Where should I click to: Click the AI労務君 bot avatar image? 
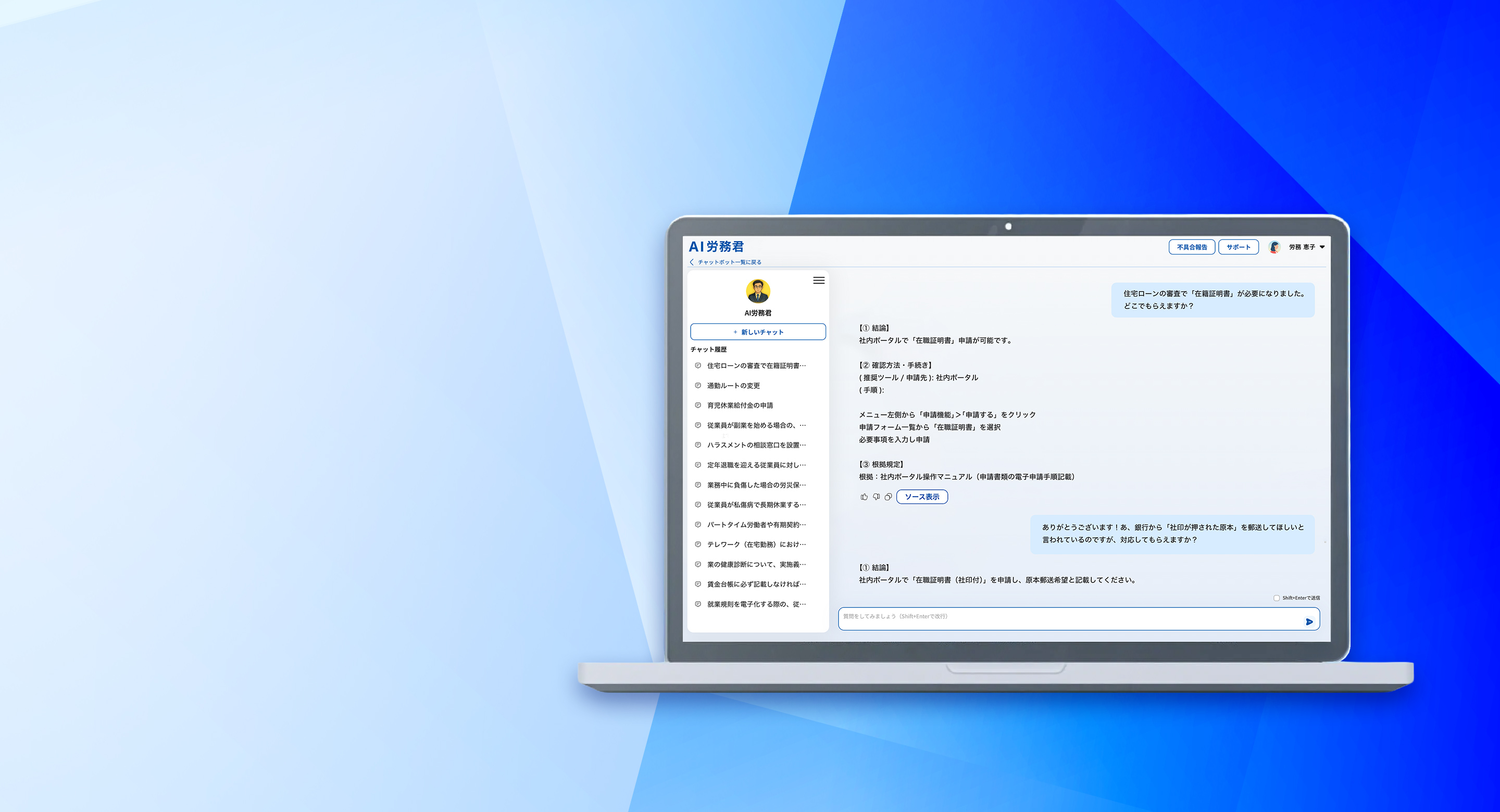(758, 291)
